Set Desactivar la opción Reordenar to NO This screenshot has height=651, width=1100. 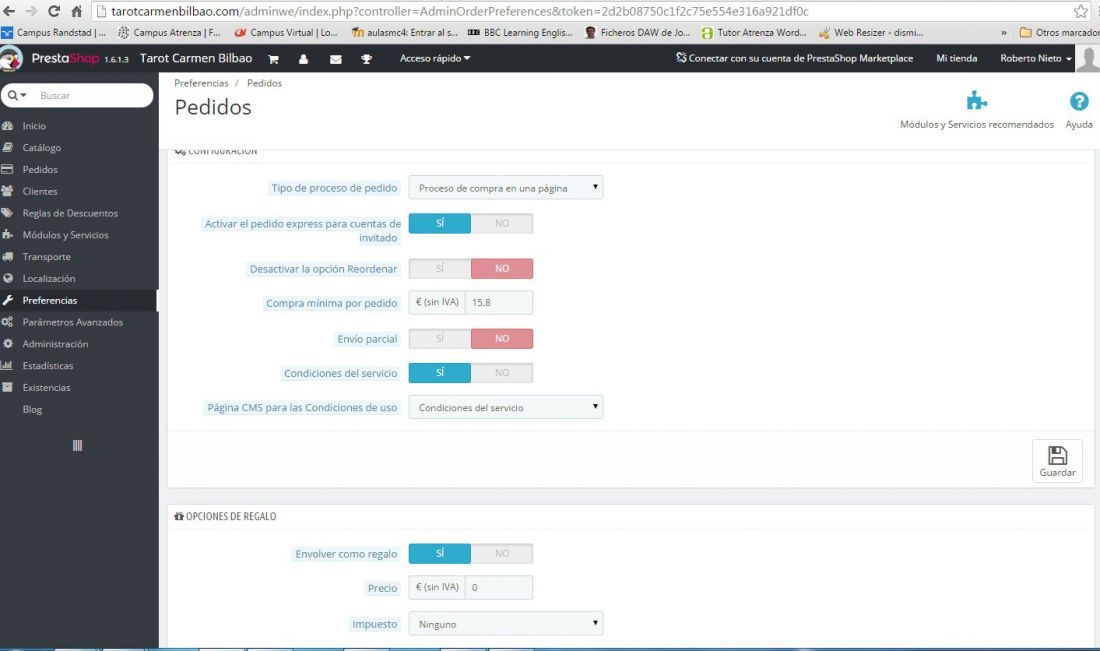pyautogui.click(x=502, y=268)
